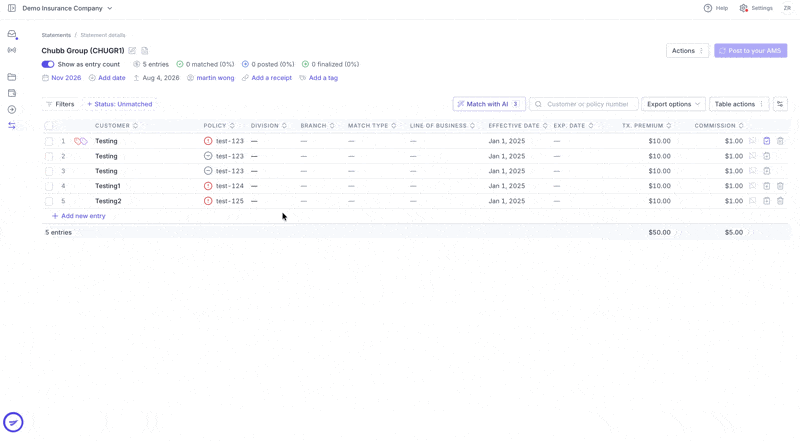Click the Status: Unmatched filter chip
Image resolution: width=800 pixels, height=441 pixels.
click(120, 104)
